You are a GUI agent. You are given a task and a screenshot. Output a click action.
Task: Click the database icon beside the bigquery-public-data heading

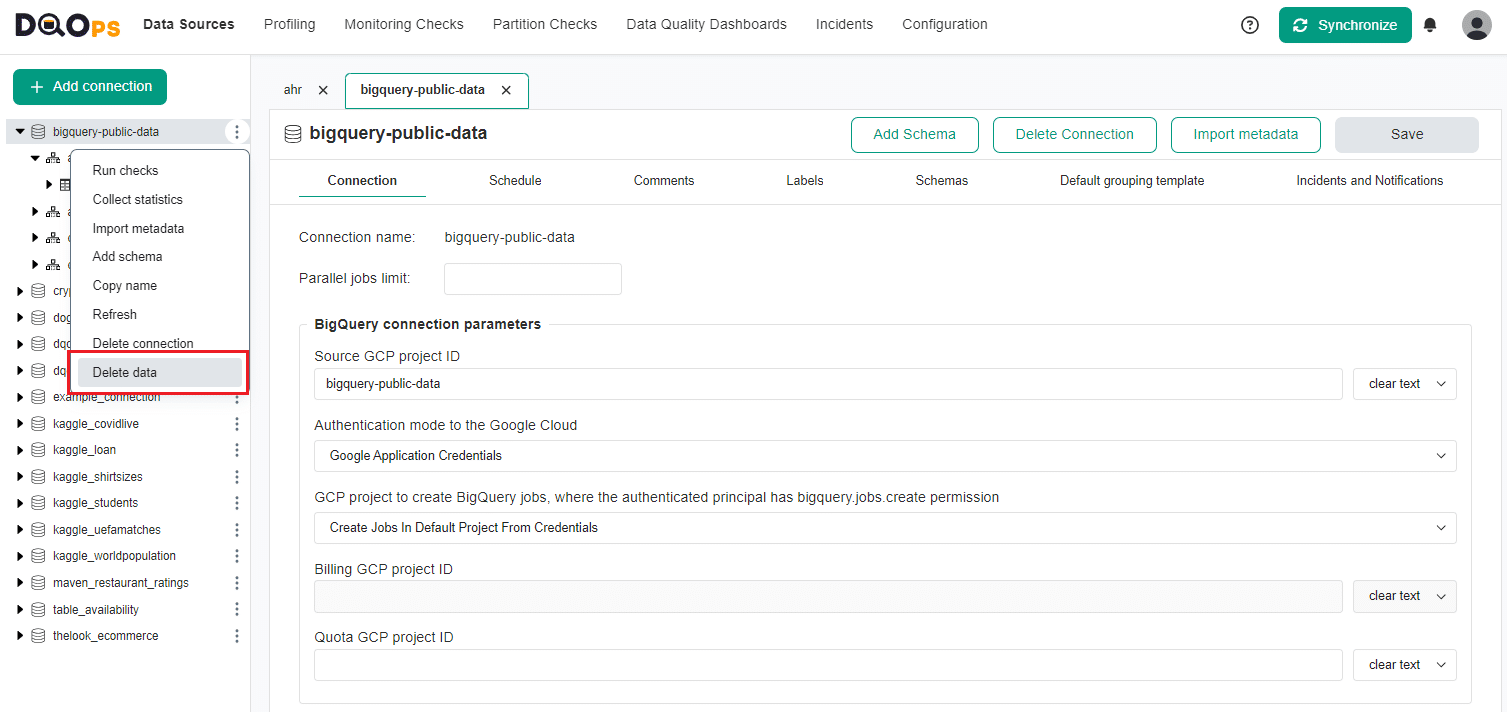point(293,134)
